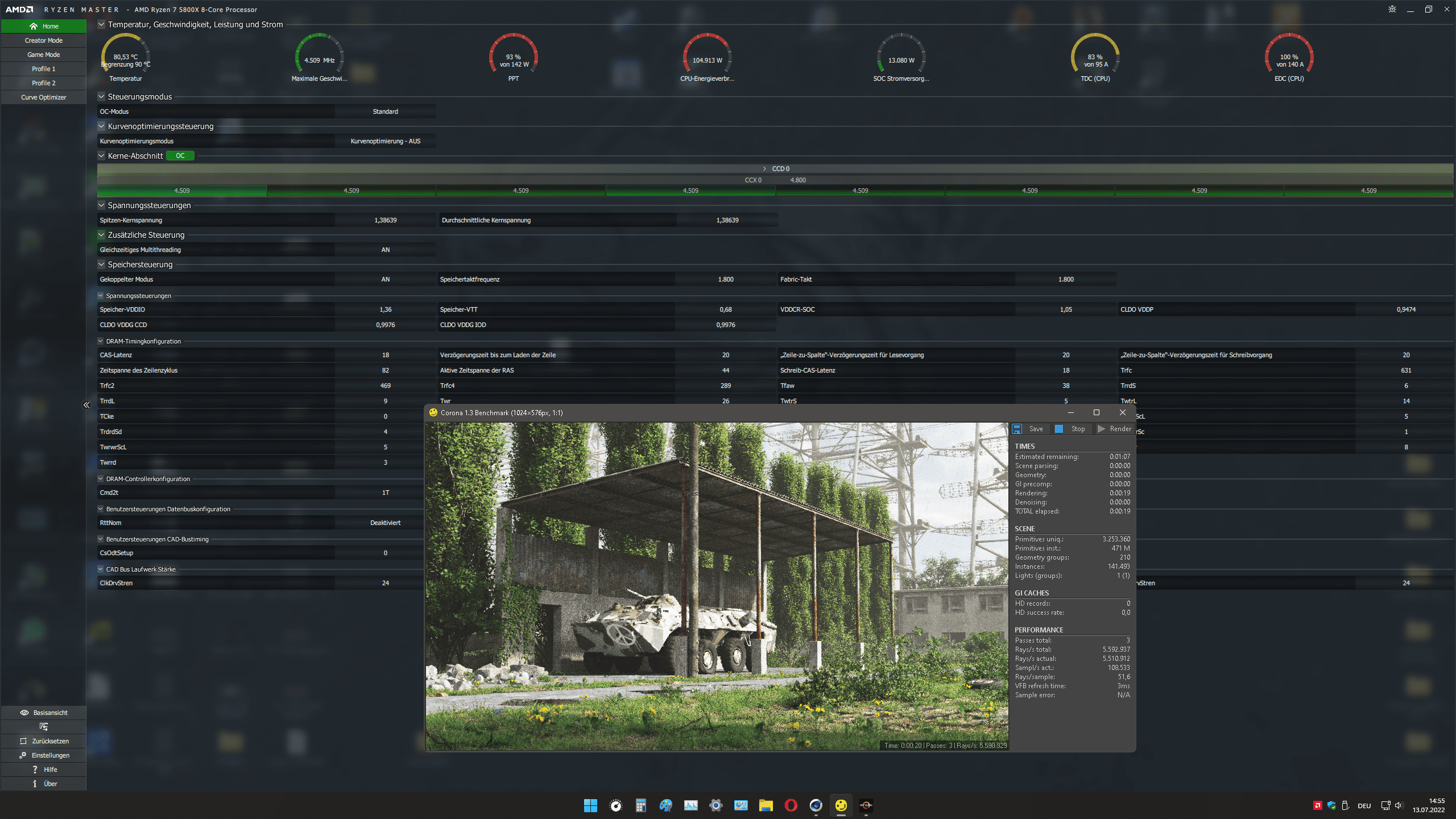Click the Game Mode icon

[x=43, y=54]
